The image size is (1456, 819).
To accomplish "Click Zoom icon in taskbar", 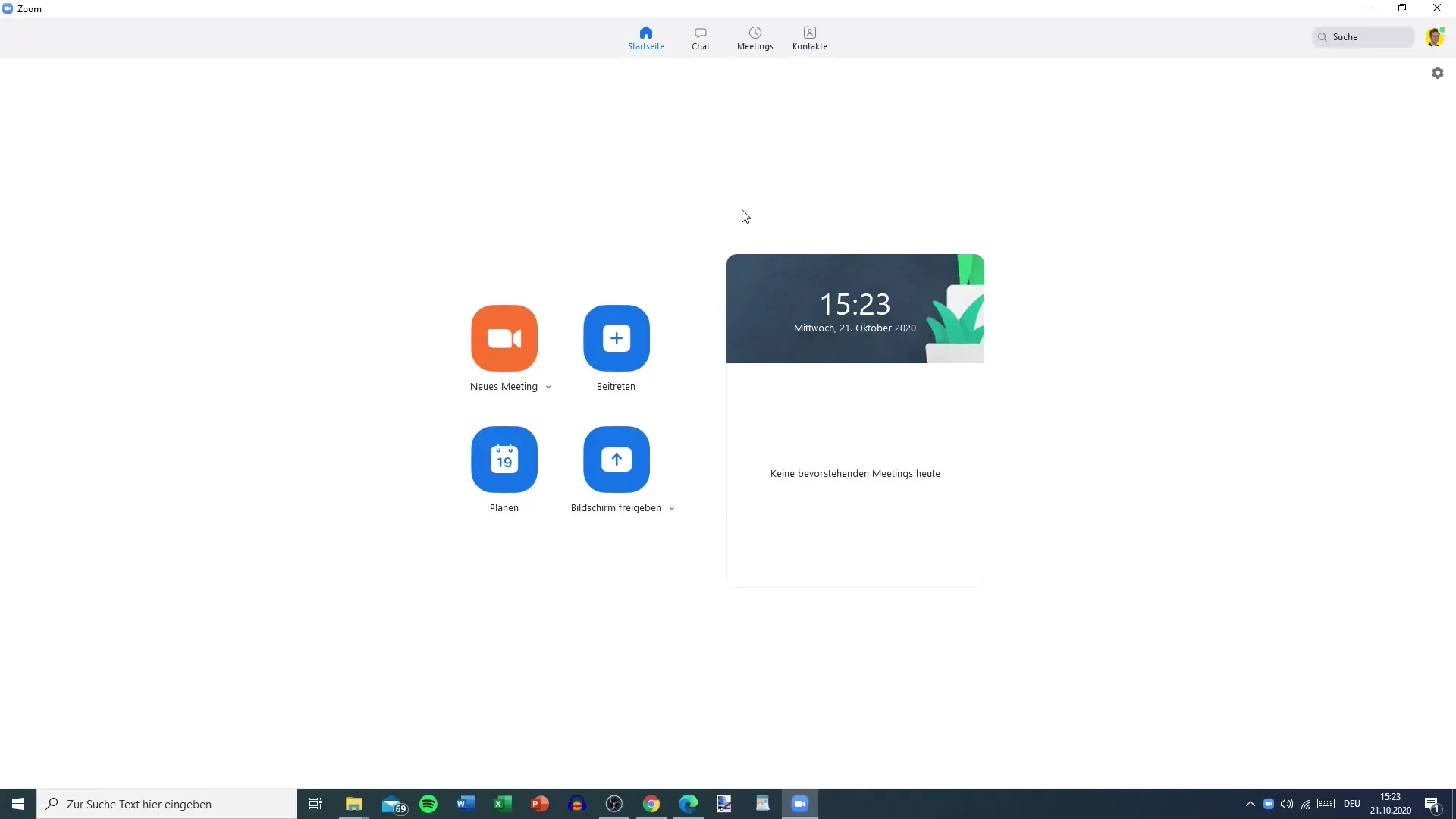I will (x=800, y=804).
